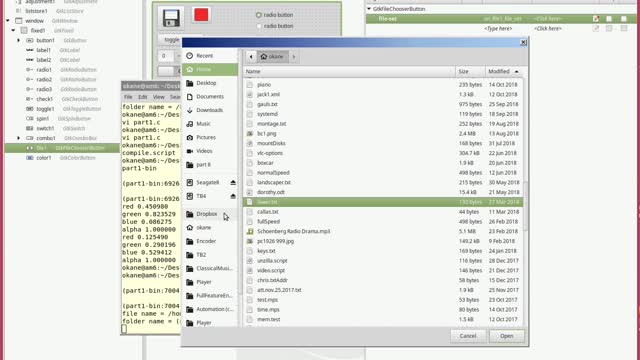
Task: Open Dropbox folder in sidebar
Action: click(x=209, y=214)
